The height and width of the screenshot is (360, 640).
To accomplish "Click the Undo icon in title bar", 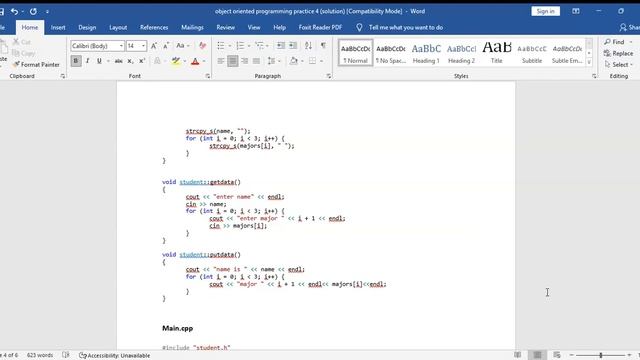I will (x=14, y=11).
